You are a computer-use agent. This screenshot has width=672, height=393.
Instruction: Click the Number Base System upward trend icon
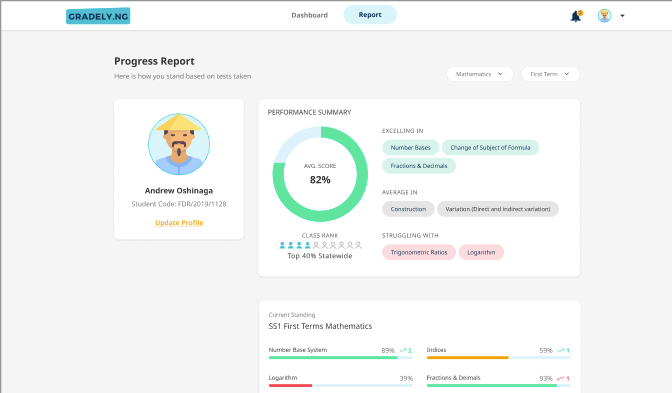pyautogui.click(x=403, y=350)
